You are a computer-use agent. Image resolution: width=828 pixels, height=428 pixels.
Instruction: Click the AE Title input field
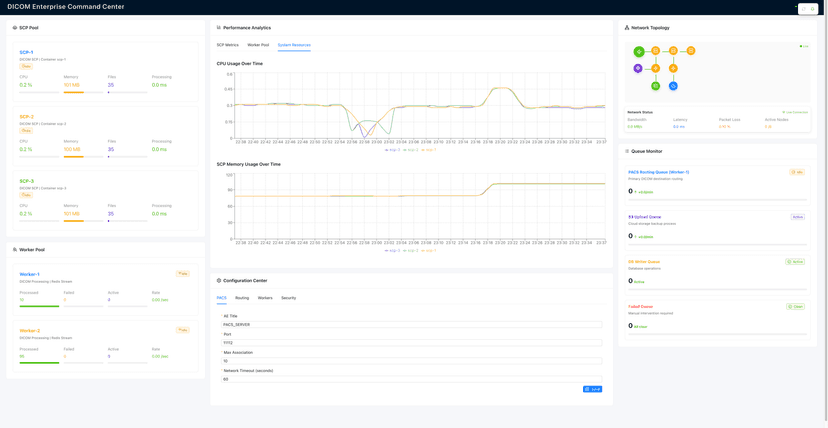411,325
